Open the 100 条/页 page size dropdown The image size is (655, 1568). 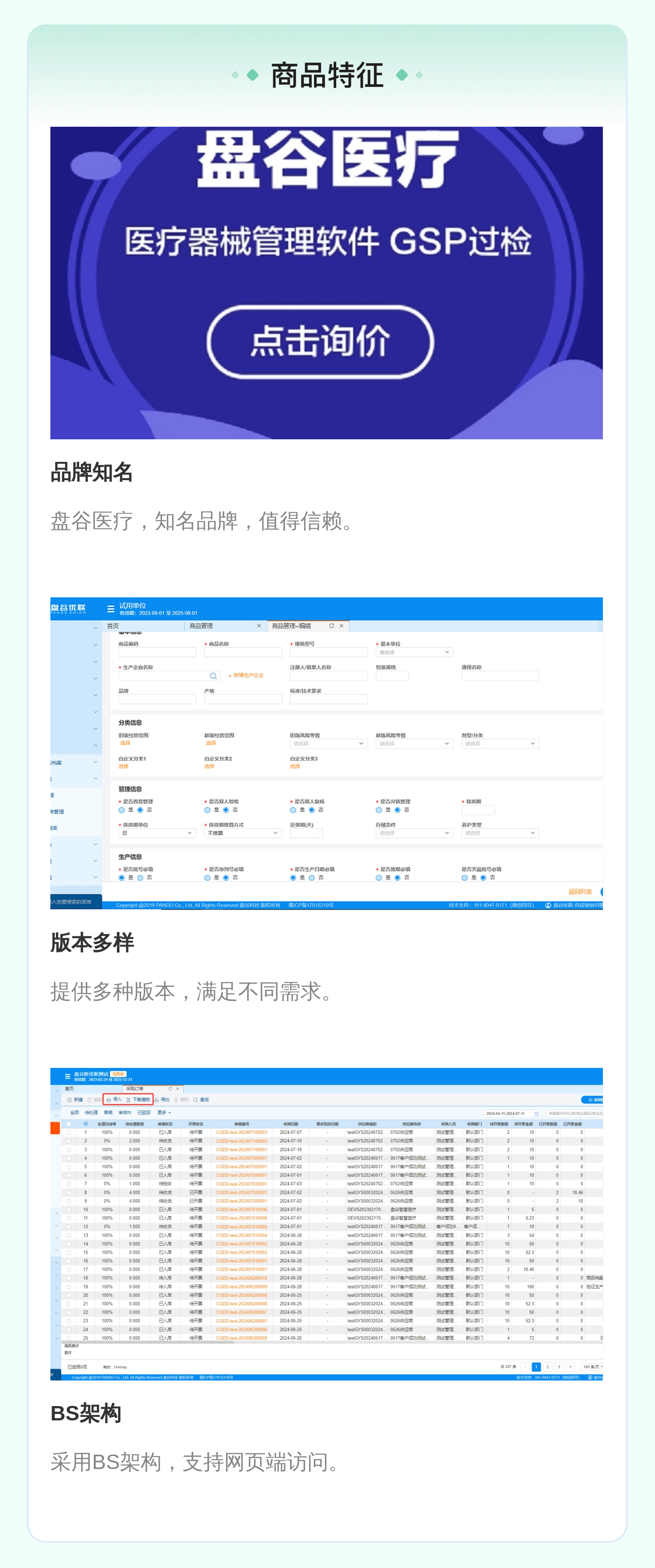(592, 1367)
